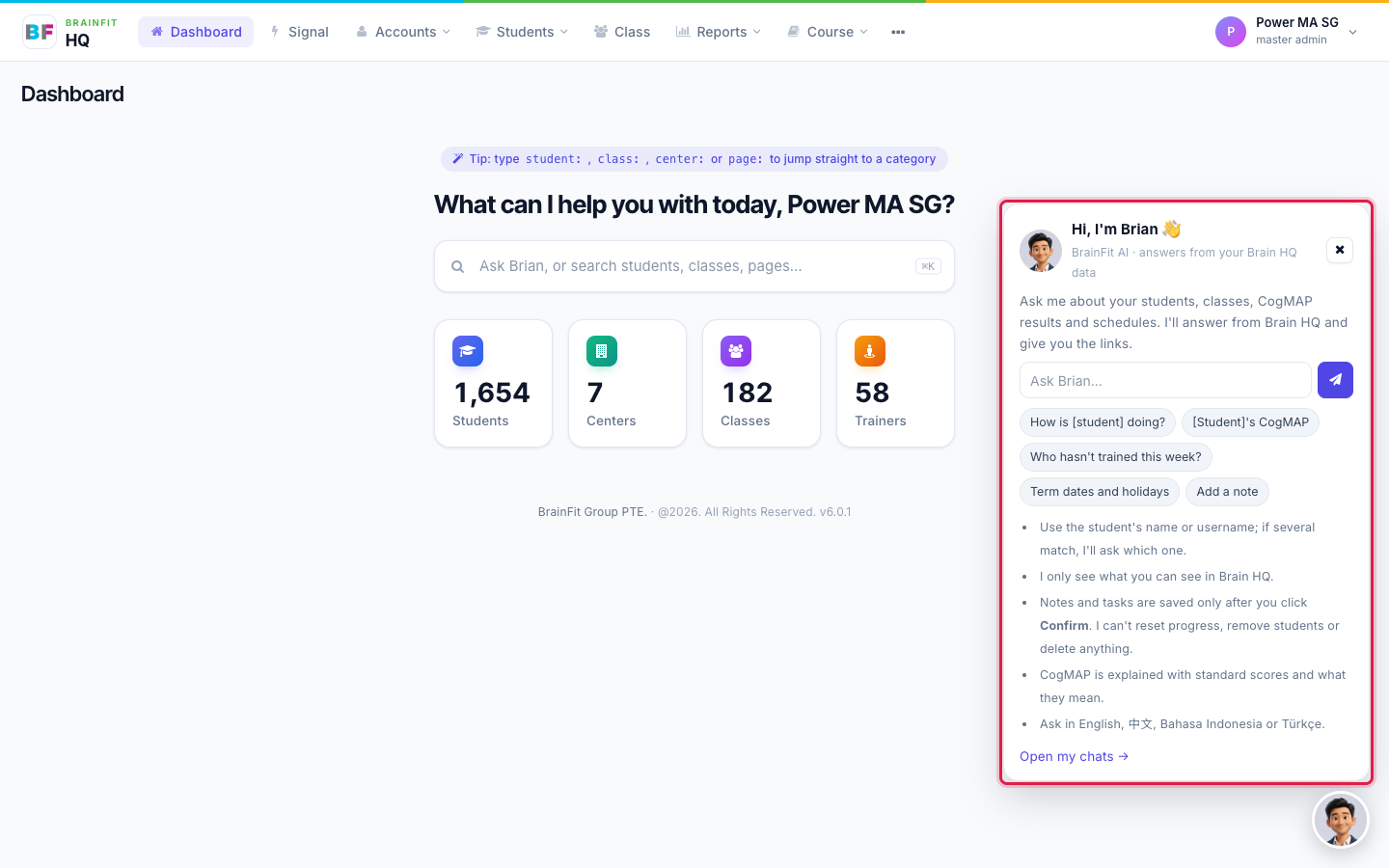Screen dimensions: 1389x868
Task: Open the 58 Trainers card
Action: pyautogui.click(x=895, y=383)
